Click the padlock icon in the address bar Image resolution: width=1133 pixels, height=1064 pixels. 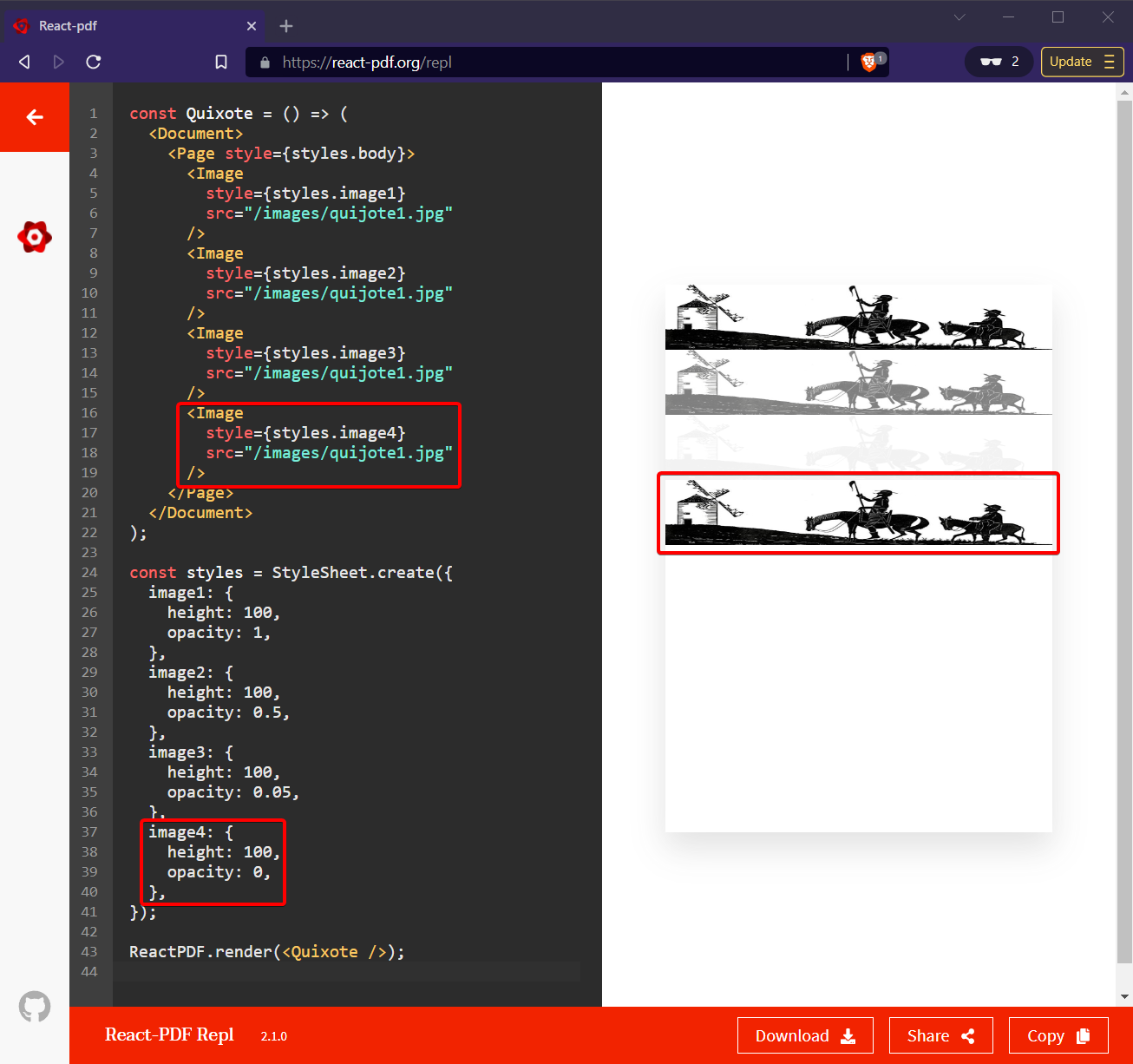click(265, 62)
